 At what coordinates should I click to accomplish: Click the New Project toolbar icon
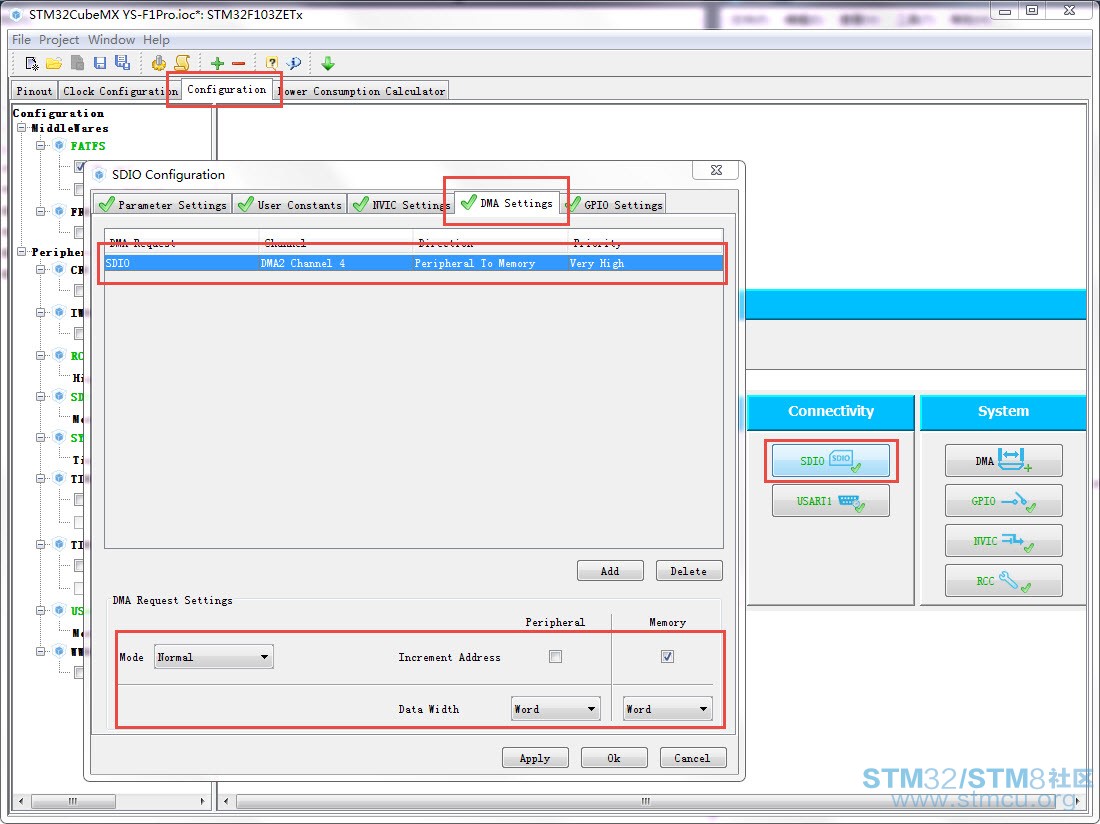pos(32,63)
